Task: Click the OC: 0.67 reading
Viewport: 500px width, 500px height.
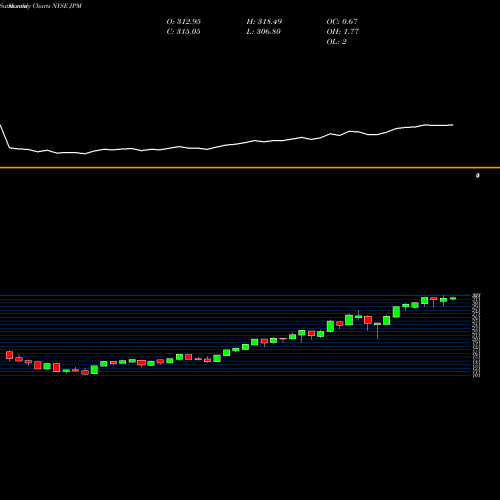Action: (x=342, y=21)
